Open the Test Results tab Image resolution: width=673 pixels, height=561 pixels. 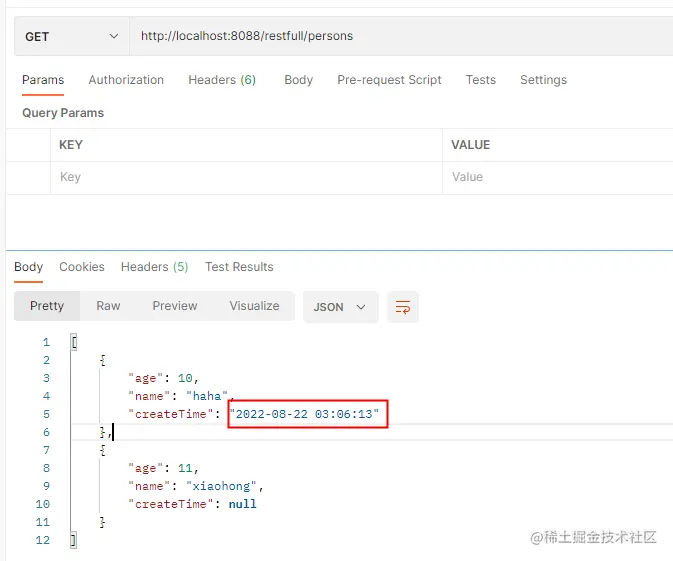(x=239, y=267)
